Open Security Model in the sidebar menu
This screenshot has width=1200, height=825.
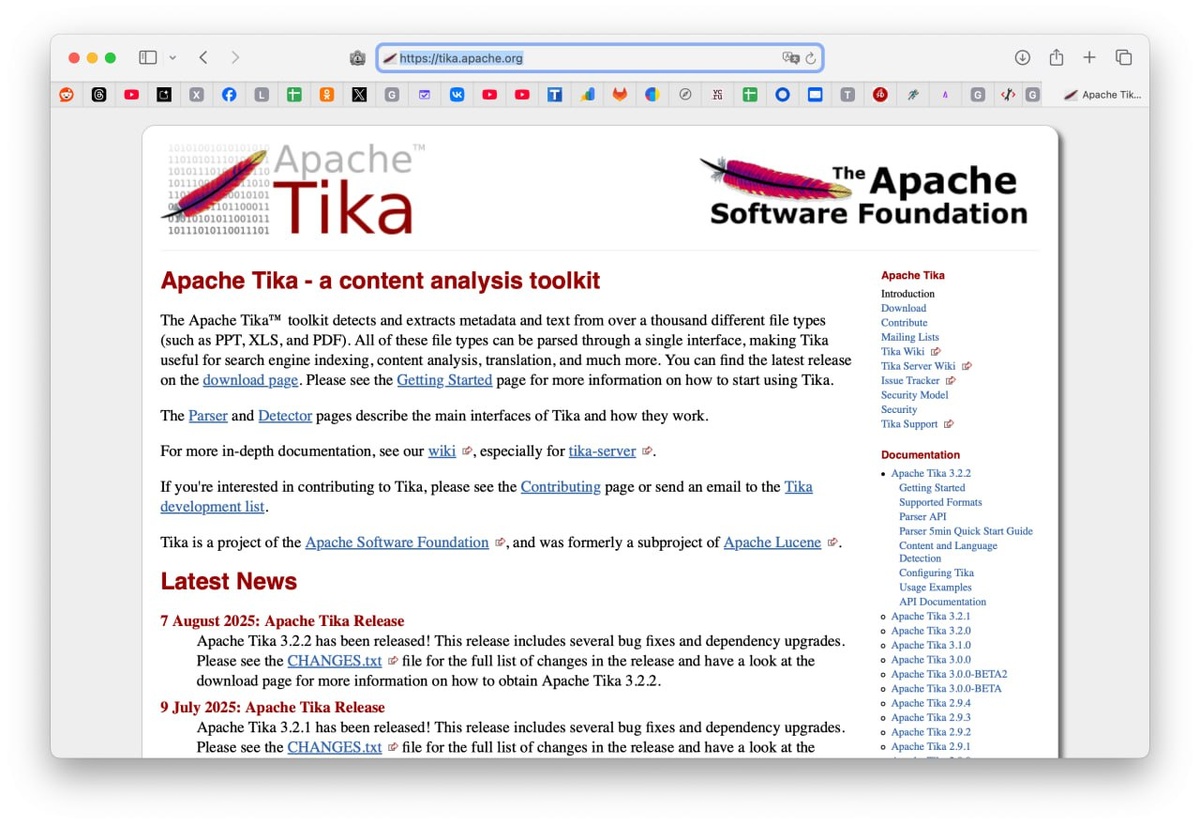914,395
